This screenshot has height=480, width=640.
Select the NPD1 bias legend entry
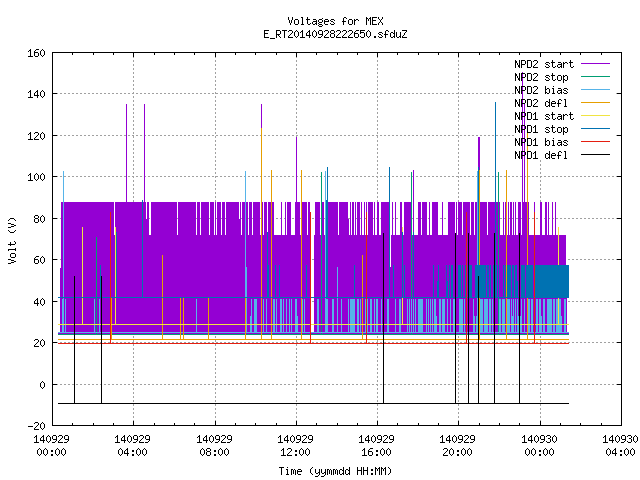[x=541, y=142]
